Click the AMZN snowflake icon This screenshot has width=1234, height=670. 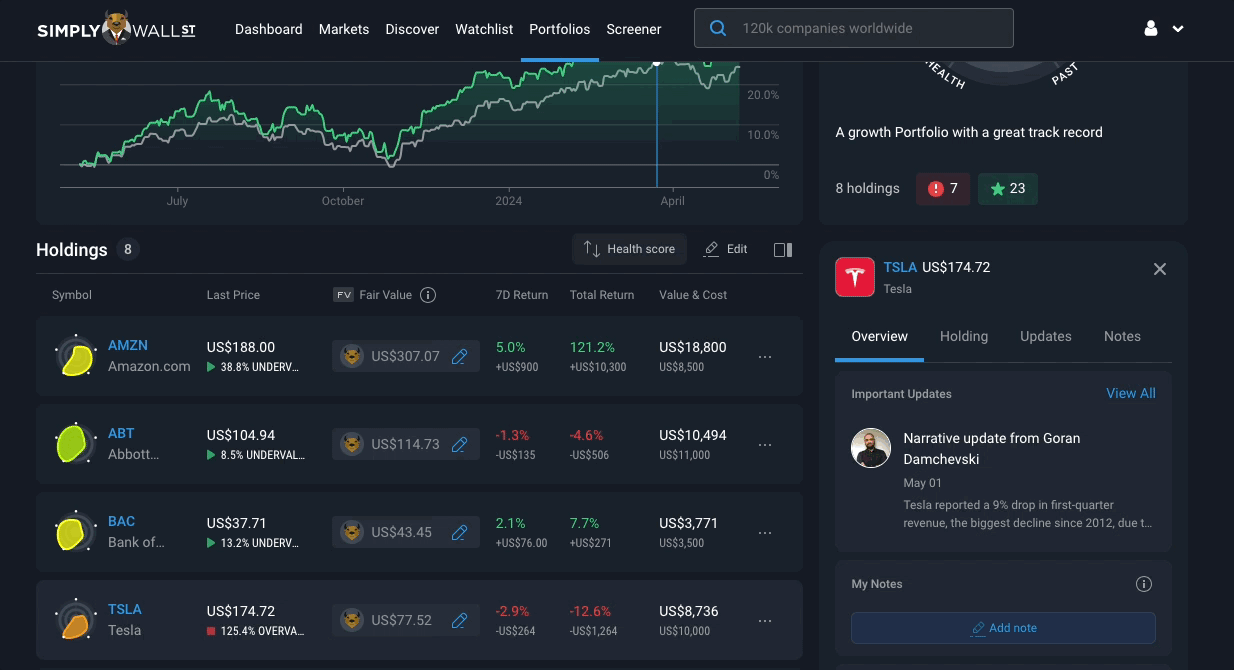tap(76, 357)
